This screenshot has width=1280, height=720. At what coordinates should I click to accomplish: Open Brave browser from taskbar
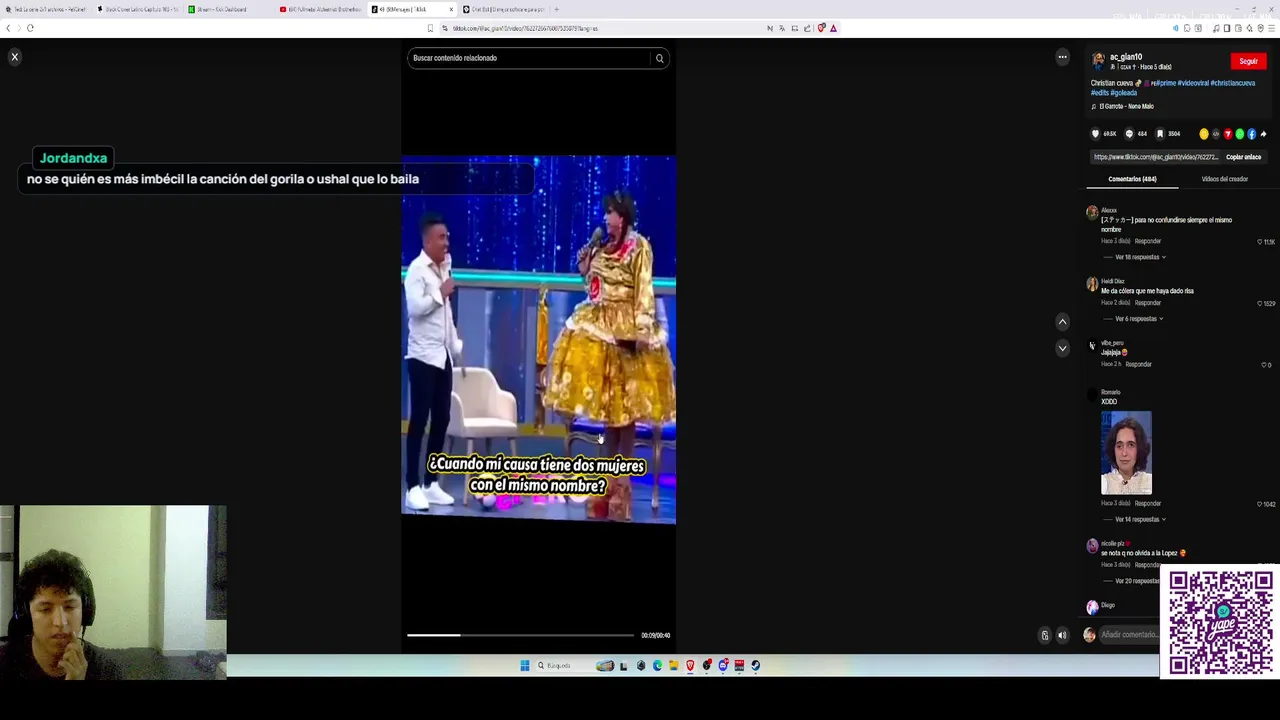coord(690,666)
